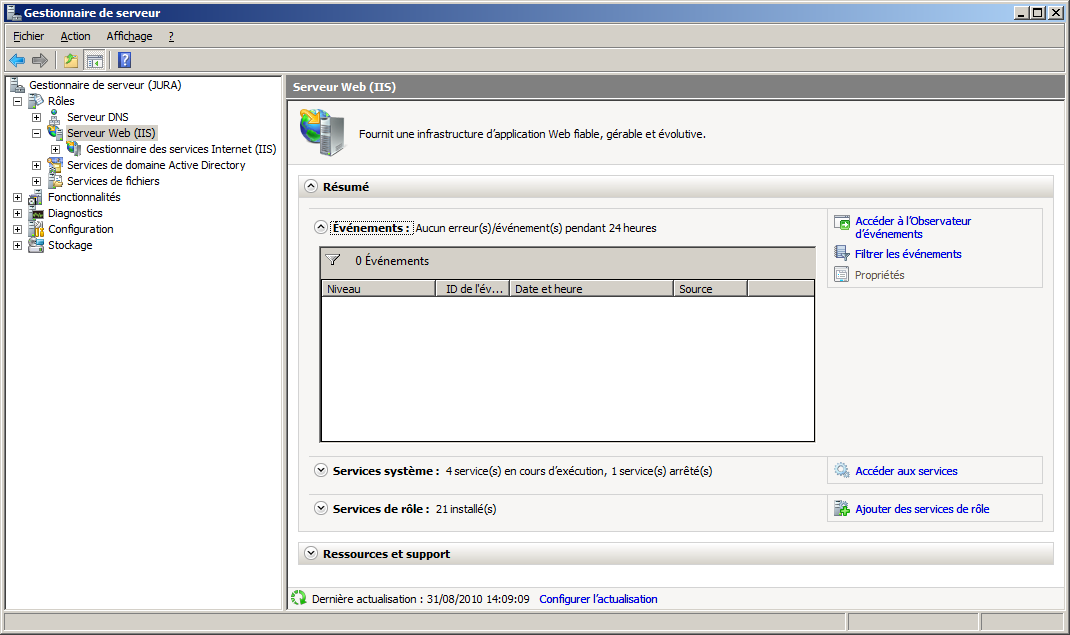Select Services de domaine Active Directory
1070x635 pixels.
155,165
